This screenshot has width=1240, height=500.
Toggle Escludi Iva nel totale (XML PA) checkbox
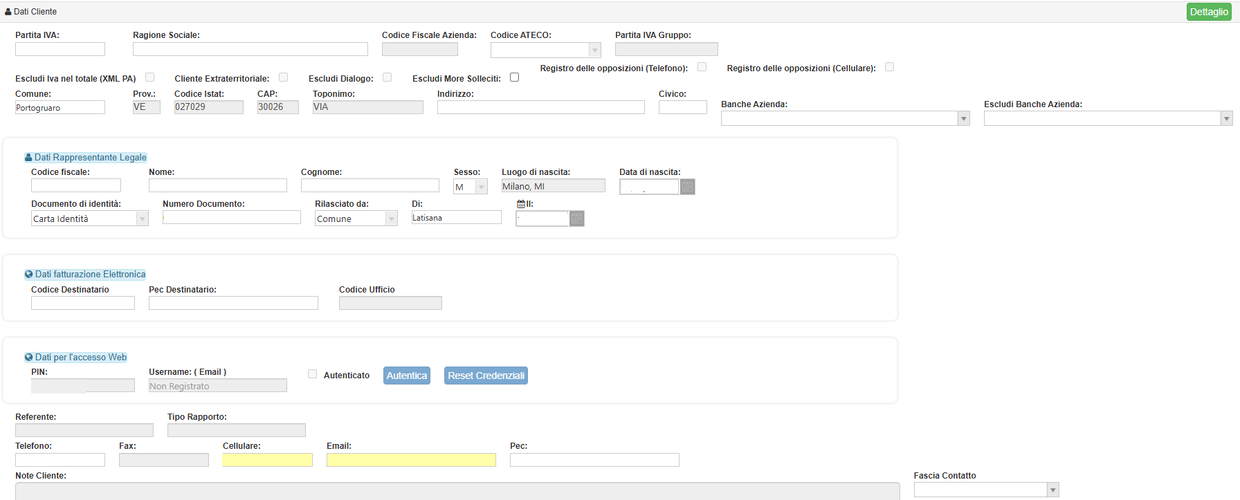point(150,77)
